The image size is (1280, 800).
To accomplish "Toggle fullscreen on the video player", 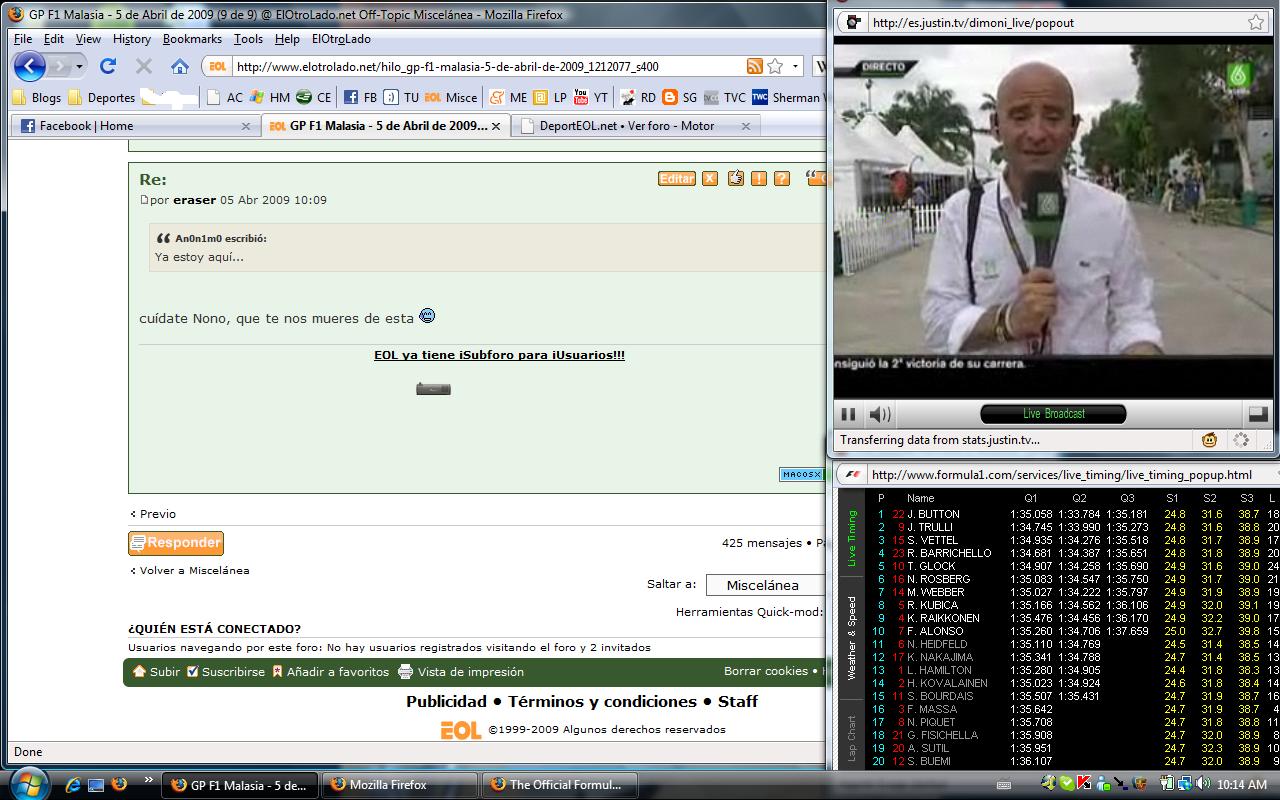I will (1258, 414).
